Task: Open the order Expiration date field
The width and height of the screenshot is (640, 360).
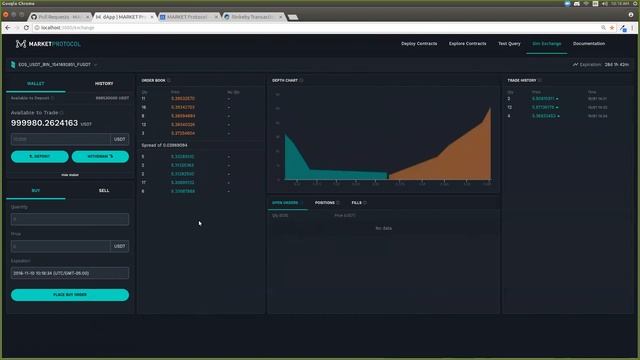Action: [70, 273]
